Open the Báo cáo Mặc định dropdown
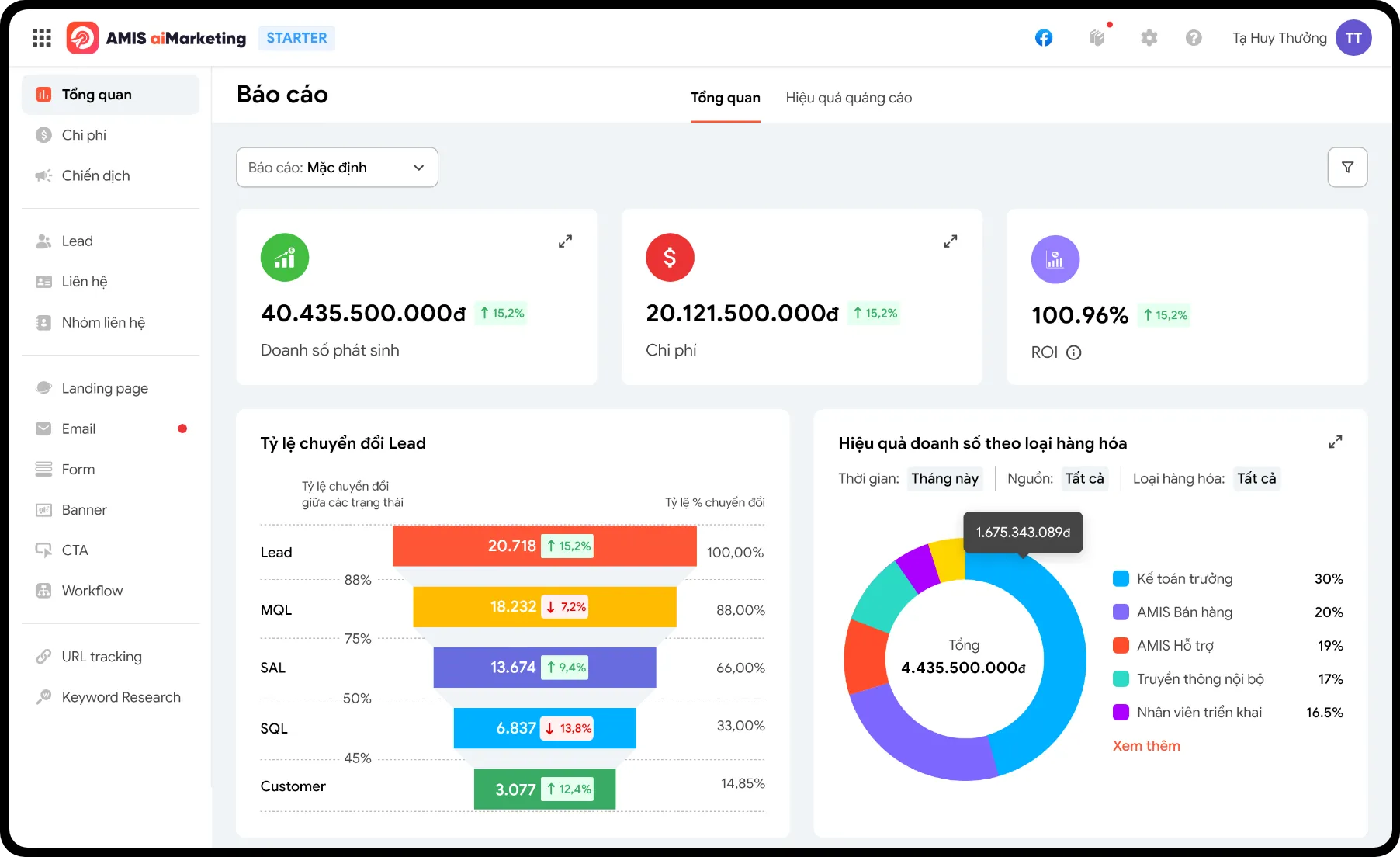Screen dimensions: 1400x857 point(337,168)
